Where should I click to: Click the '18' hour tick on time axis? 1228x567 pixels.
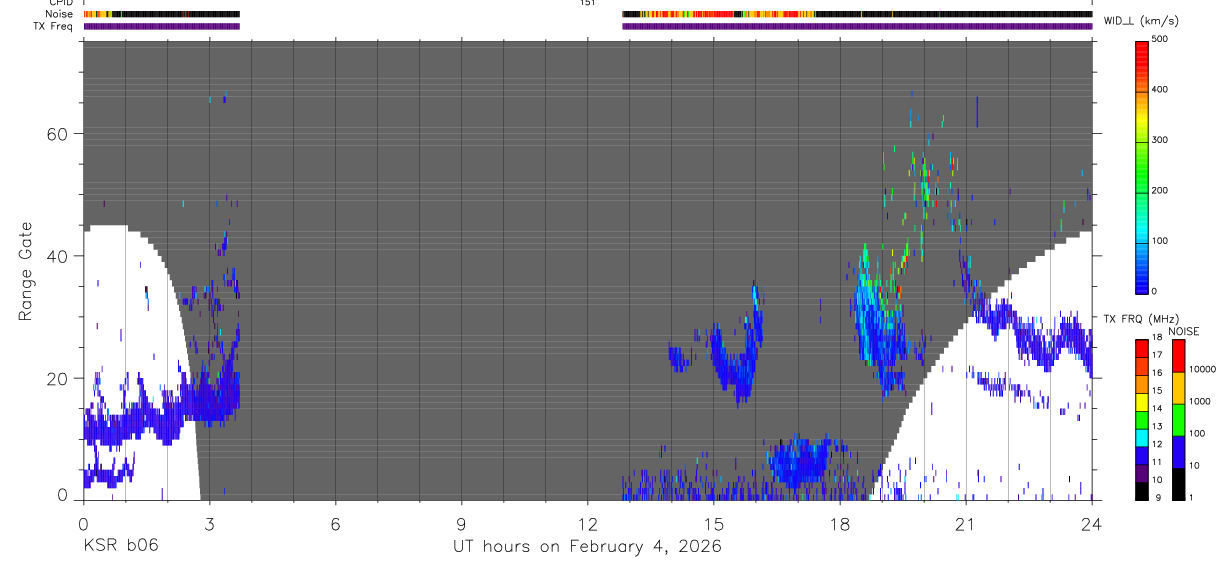839,523
